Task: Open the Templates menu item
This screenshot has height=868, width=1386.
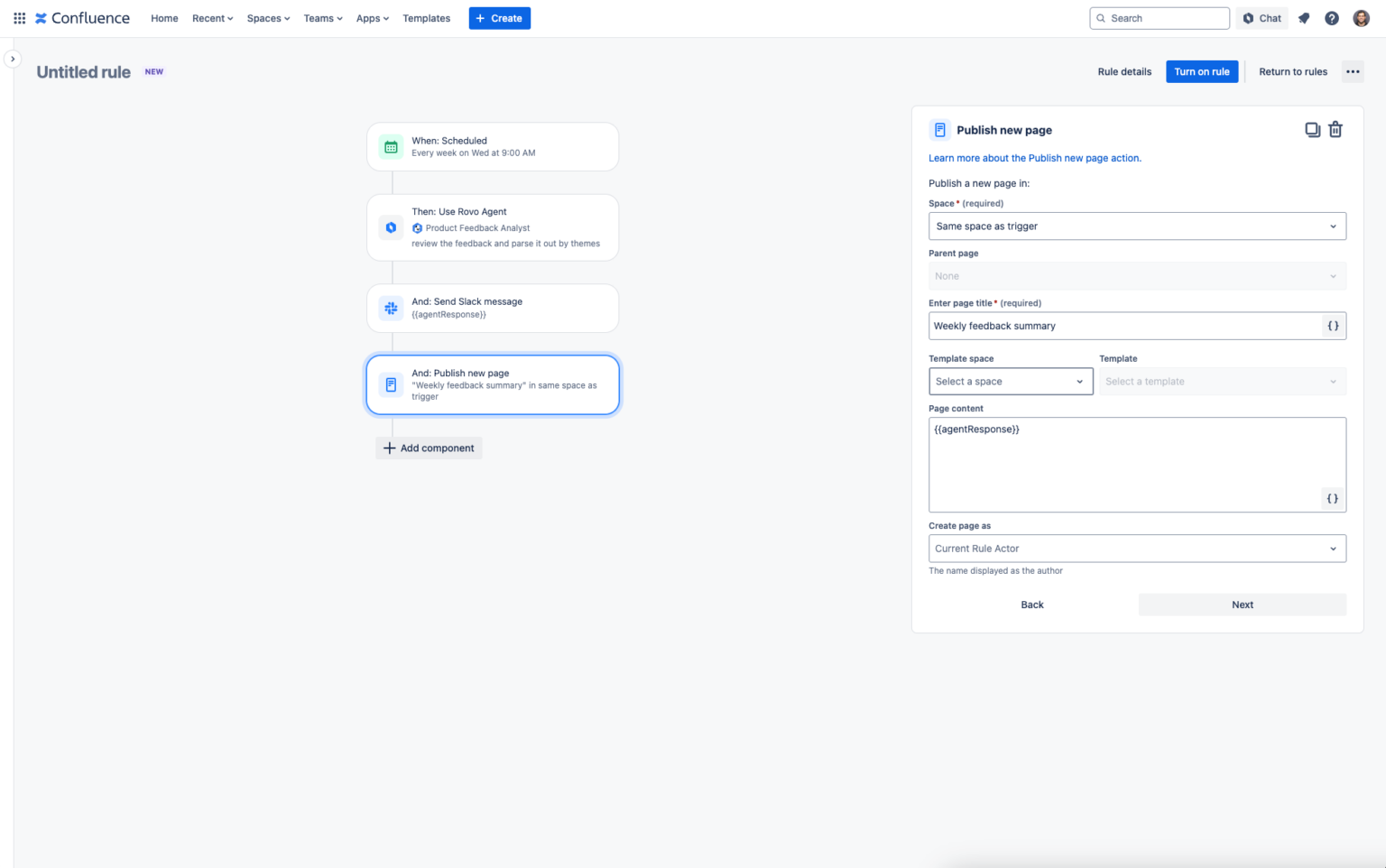Action: coord(426,18)
